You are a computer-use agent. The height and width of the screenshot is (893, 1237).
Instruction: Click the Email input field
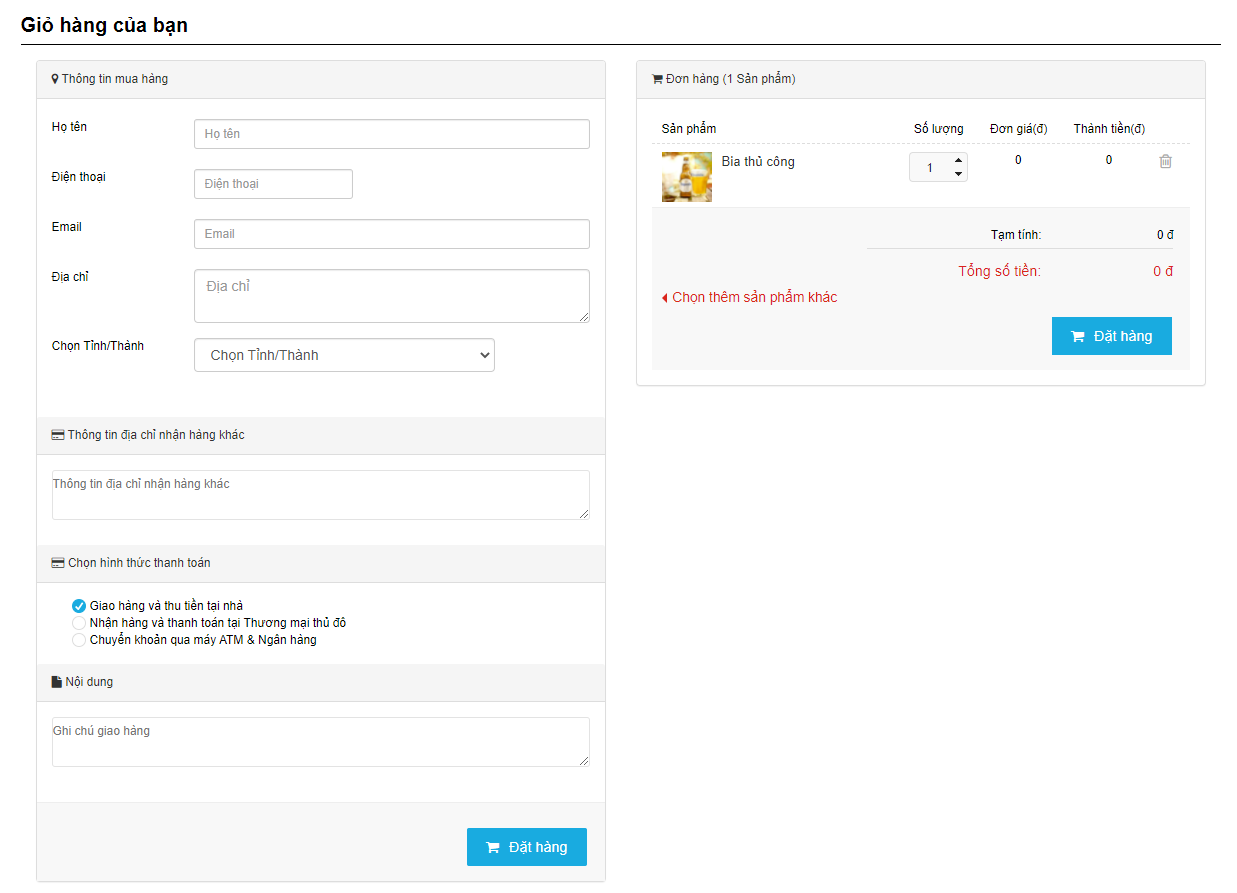pos(391,234)
